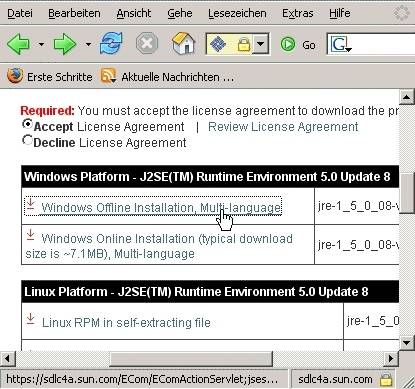Click the throbber activity icon at top right
This screenshot has width=415, height=389.
point(402,14)
